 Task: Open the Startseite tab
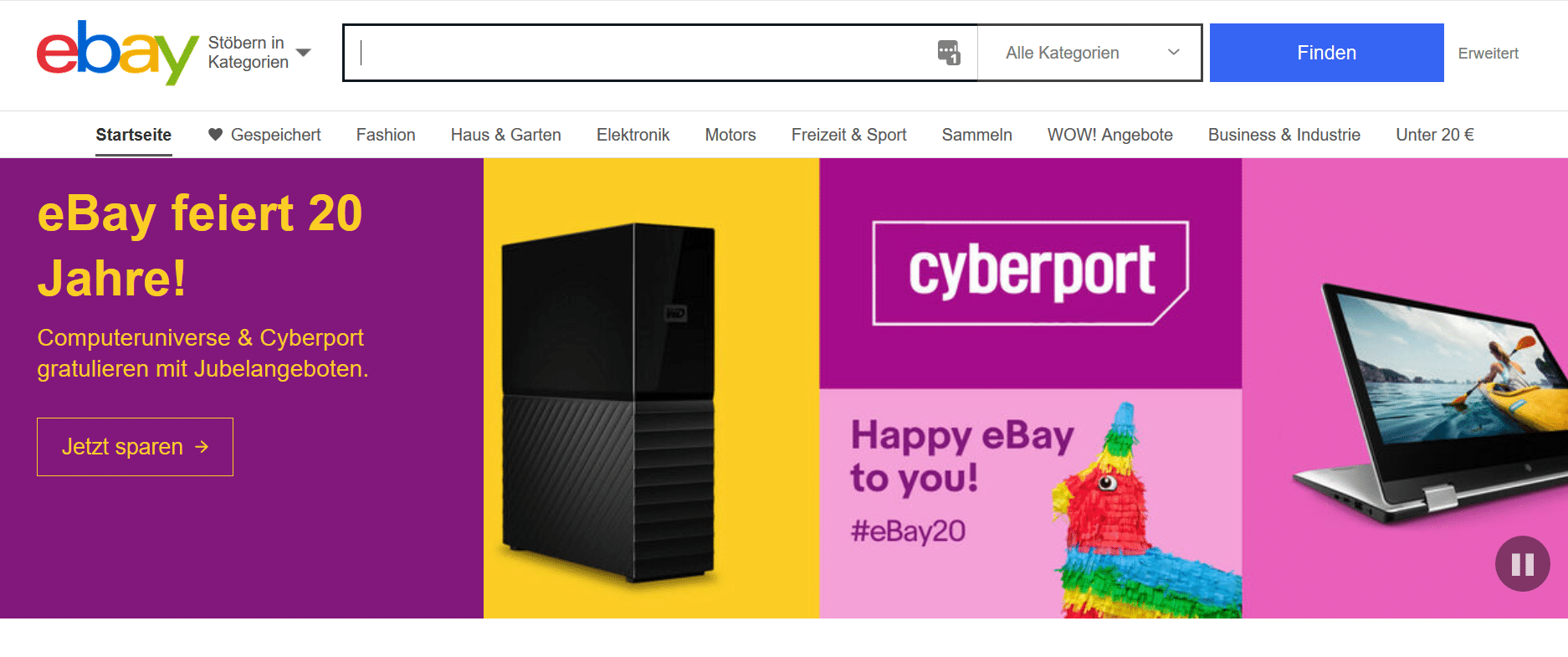(134, 135)
